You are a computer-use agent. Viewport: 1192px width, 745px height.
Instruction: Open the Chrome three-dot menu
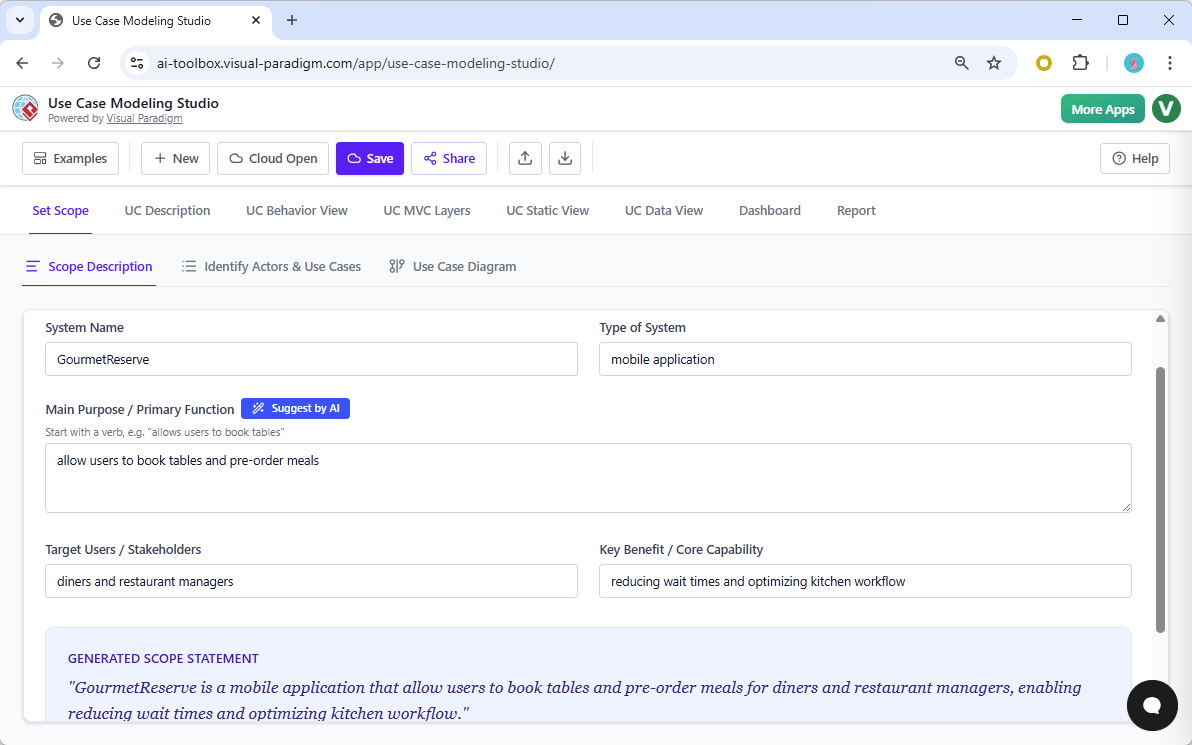click(1170, 62)
